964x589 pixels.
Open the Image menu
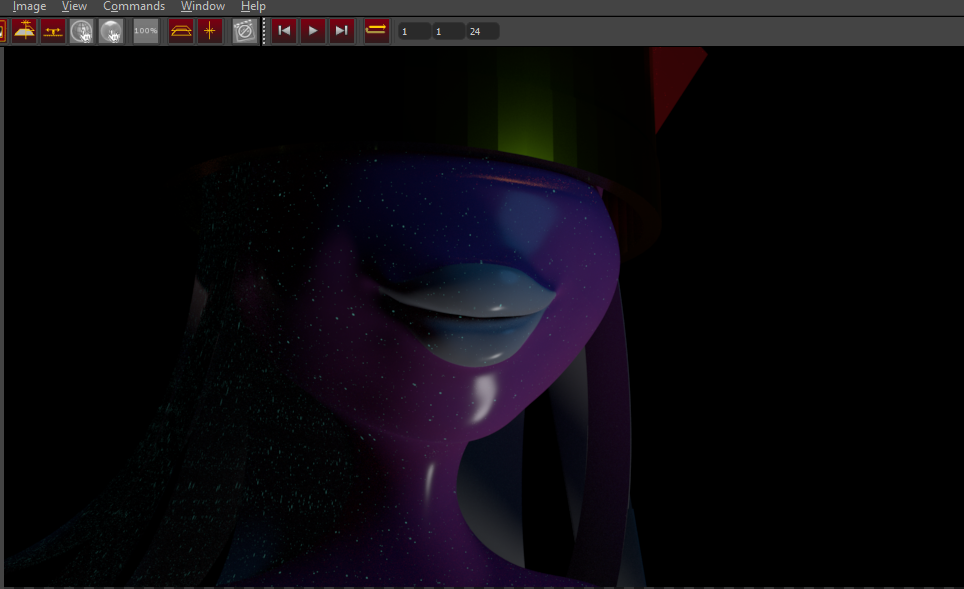click(x=29, y=6)
